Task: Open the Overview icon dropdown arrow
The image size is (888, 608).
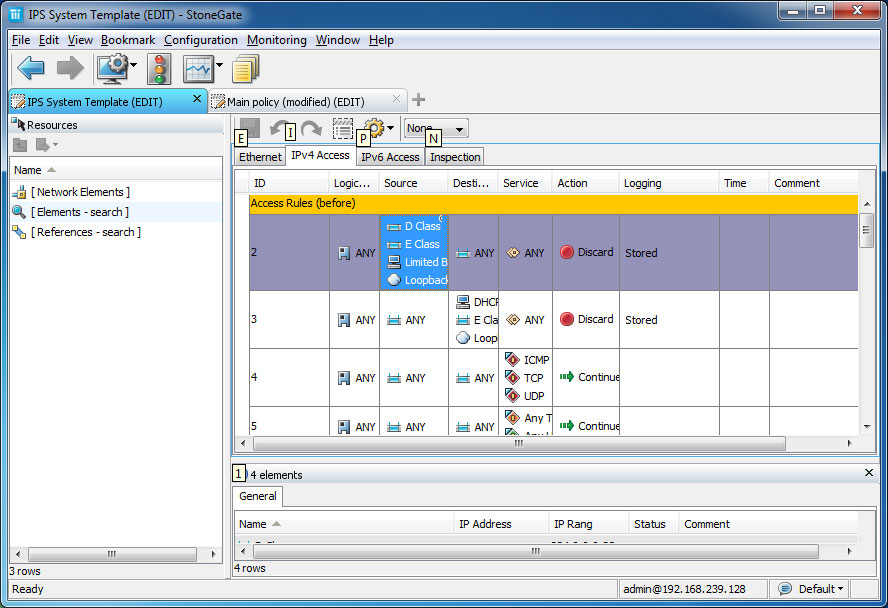Action: 219,66
